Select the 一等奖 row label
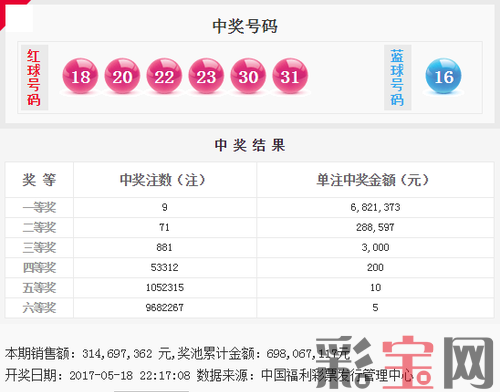This screenshot has width=500, height=392. [39, 207]
